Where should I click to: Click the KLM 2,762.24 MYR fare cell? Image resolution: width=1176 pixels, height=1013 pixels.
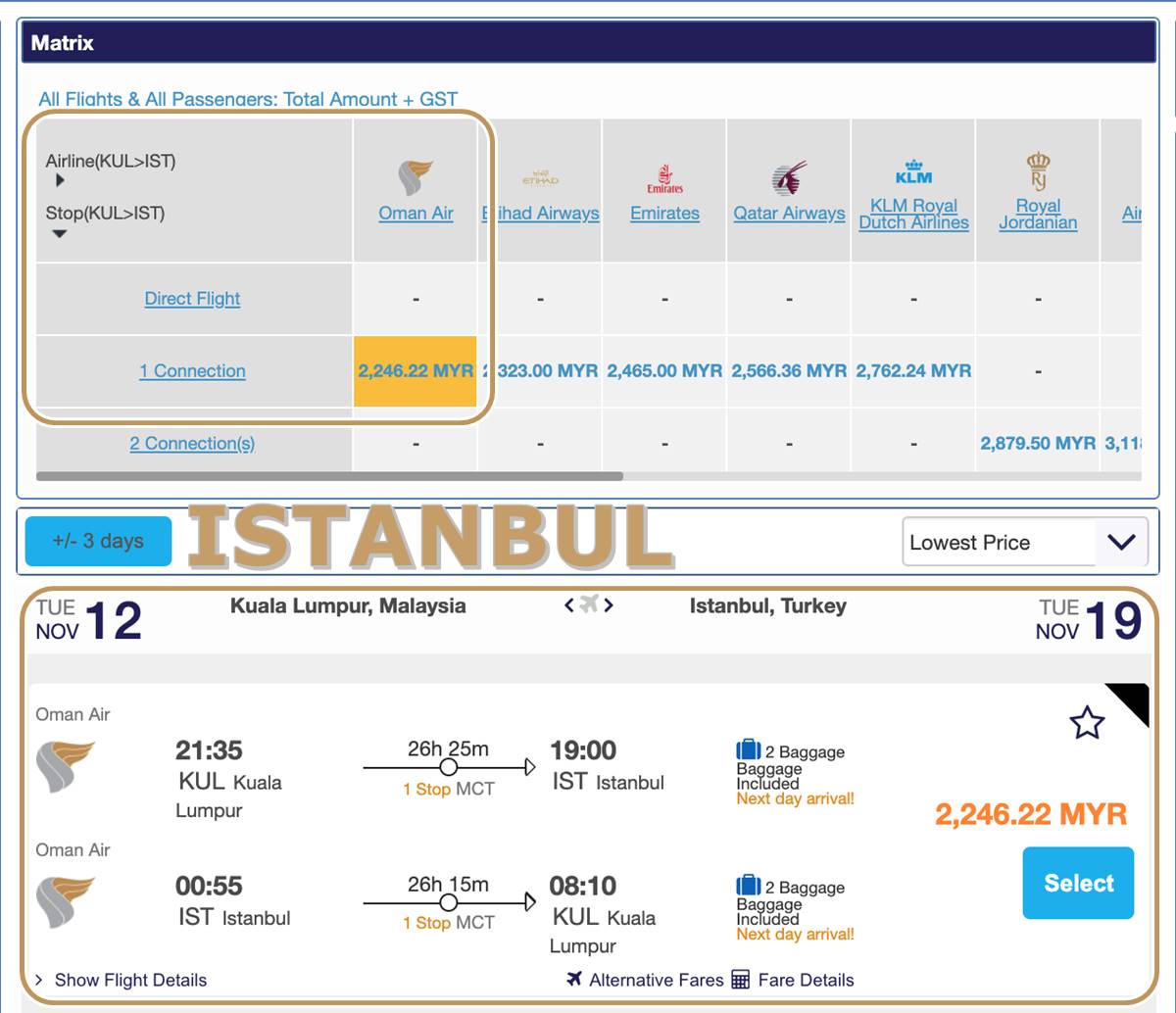click(913, 371)
